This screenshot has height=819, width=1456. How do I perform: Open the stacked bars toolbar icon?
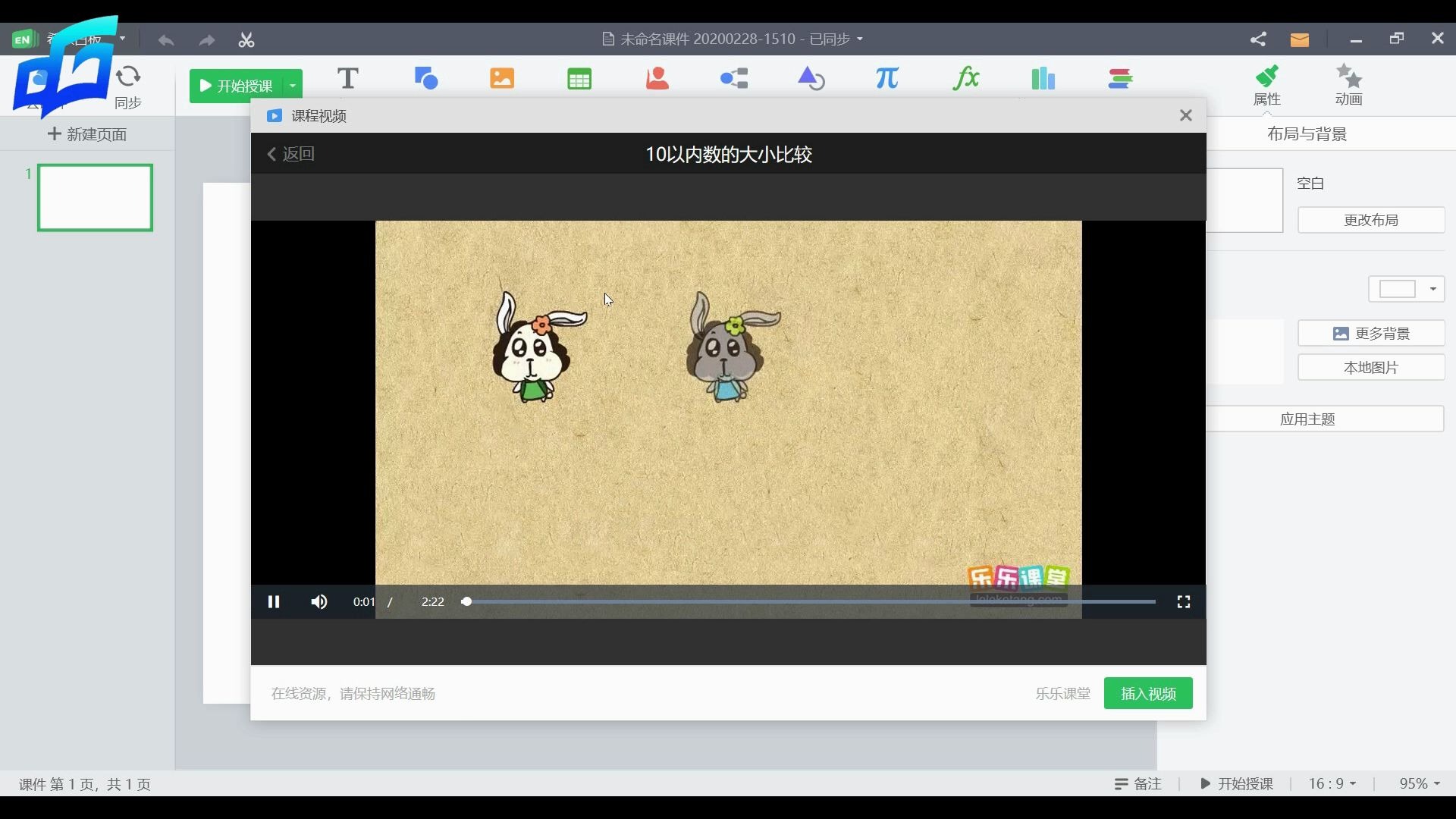coord(1120,78)
